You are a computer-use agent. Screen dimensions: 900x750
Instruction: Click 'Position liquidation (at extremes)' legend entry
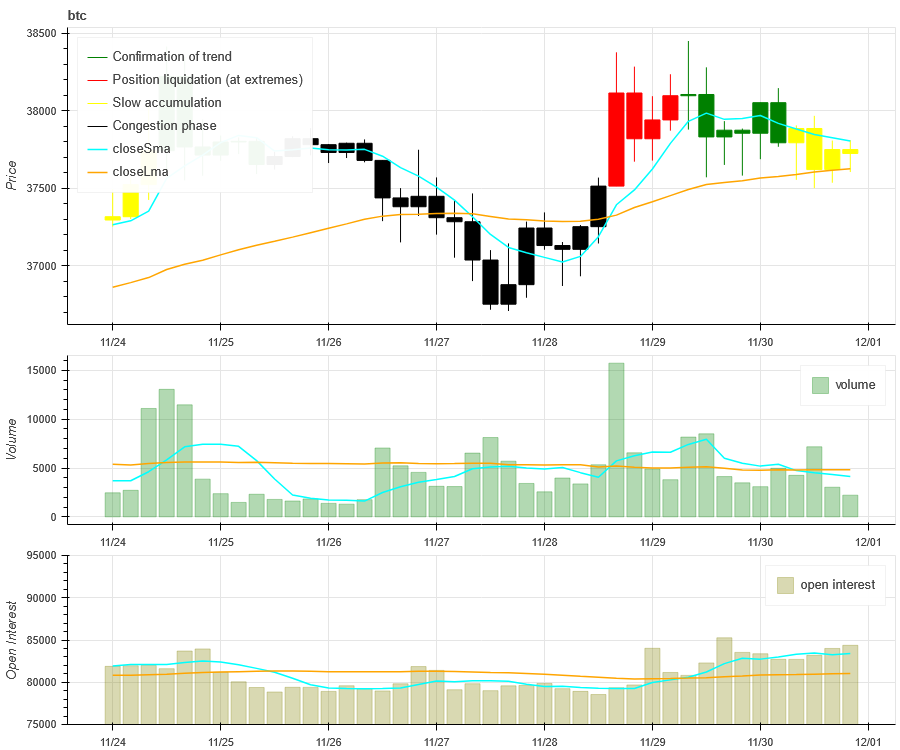[207, 79]
